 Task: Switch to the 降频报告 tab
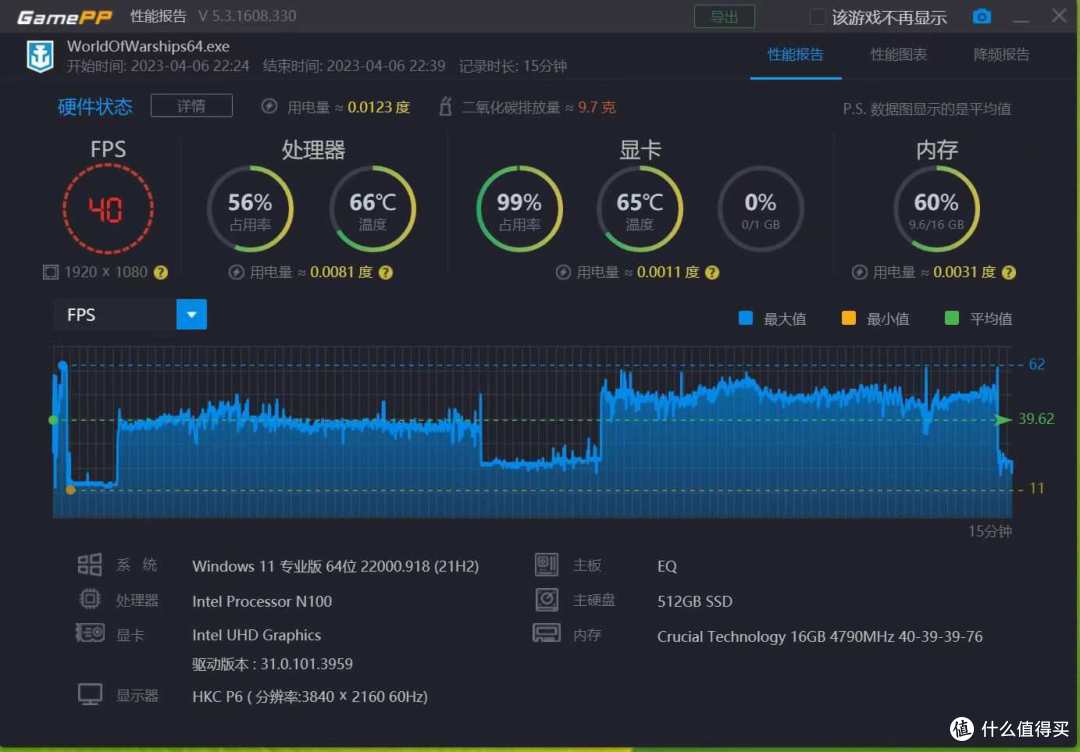(1001, 55)
